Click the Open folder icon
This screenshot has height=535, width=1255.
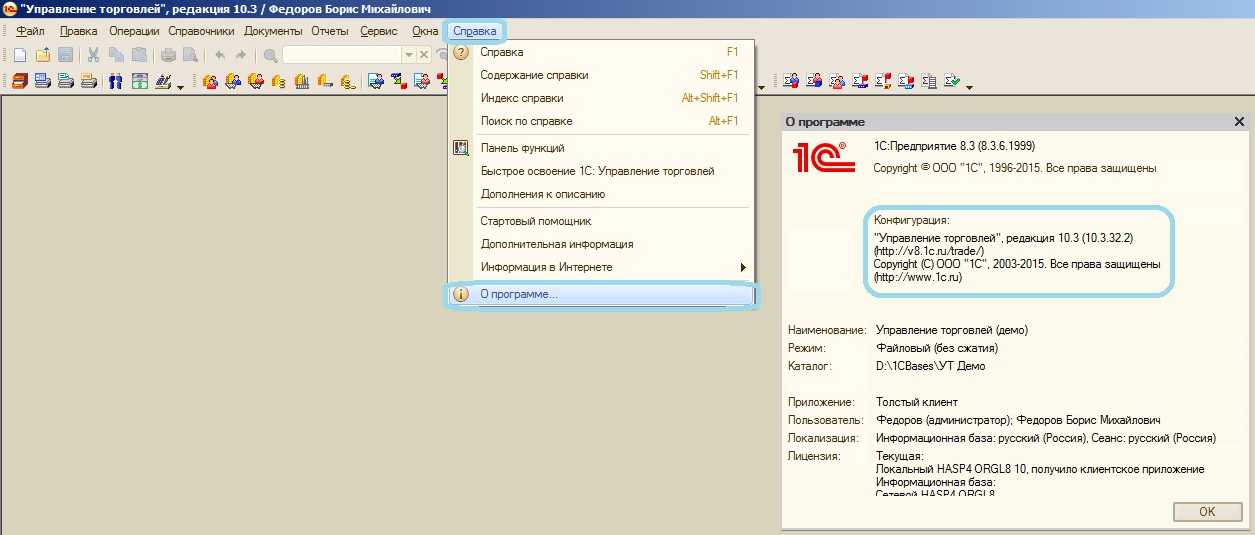(x=43, y=55)
